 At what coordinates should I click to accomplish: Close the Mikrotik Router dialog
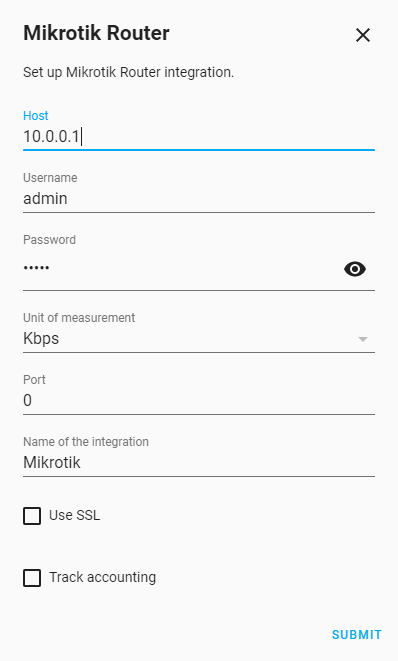click(x=363, y=35)
